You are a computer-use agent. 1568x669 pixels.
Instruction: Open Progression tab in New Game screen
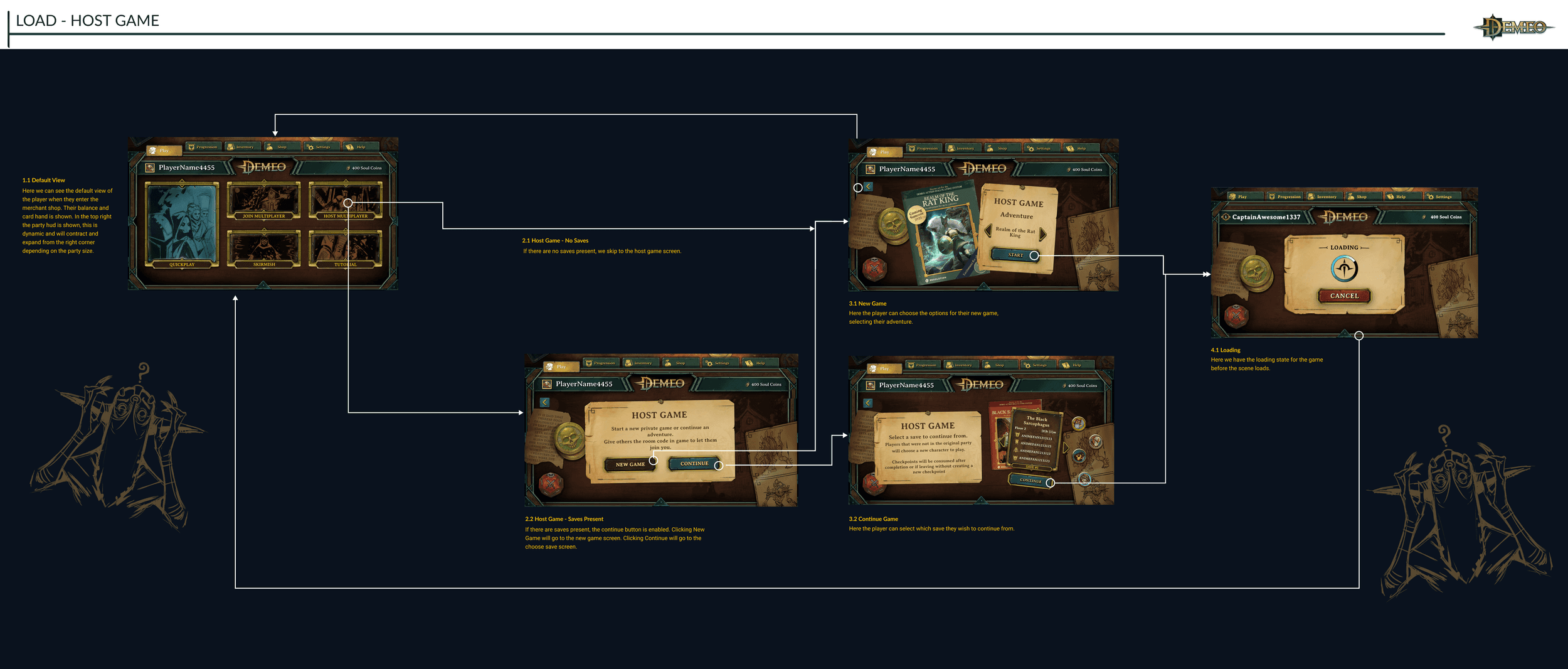point(923,148)
